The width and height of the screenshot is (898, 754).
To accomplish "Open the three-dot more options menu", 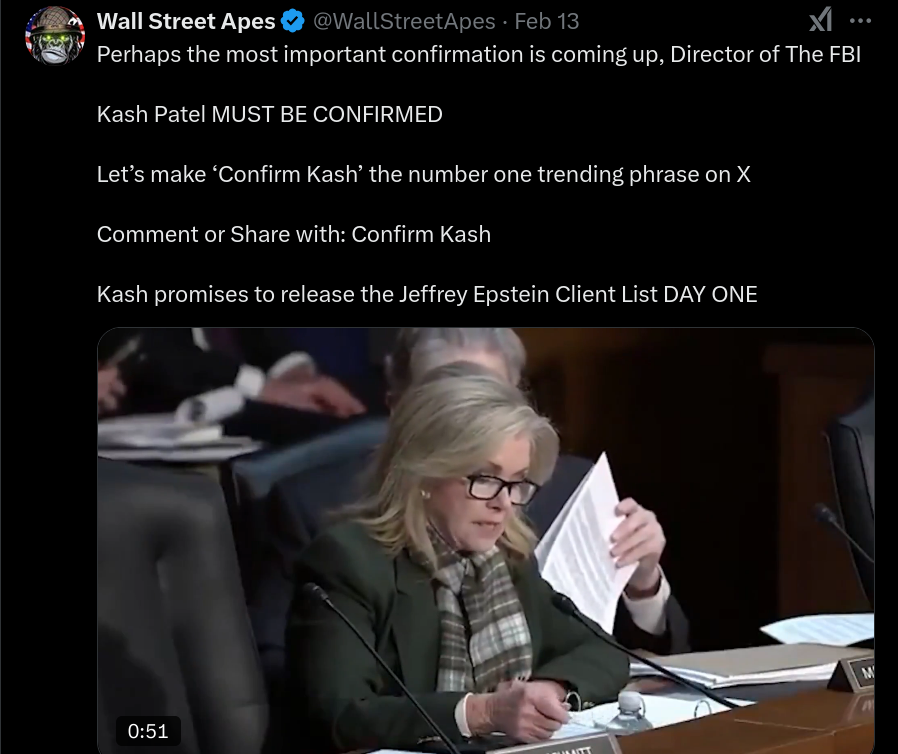I will (860, 21).
